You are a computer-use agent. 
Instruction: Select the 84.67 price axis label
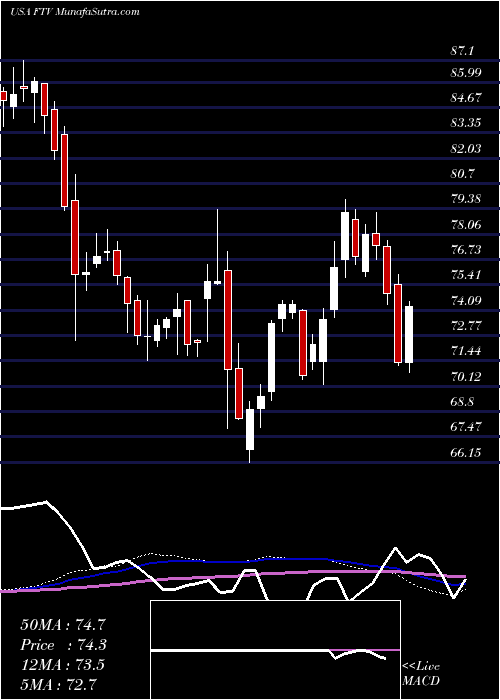pos(467,97)
